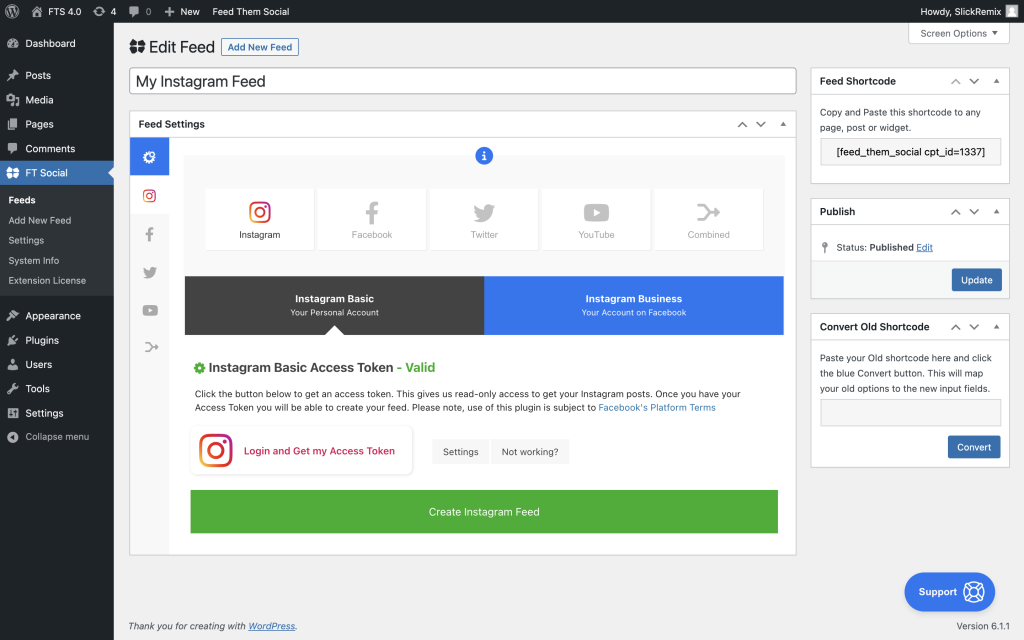Move Feed Settings panel down

click(761, 124)
